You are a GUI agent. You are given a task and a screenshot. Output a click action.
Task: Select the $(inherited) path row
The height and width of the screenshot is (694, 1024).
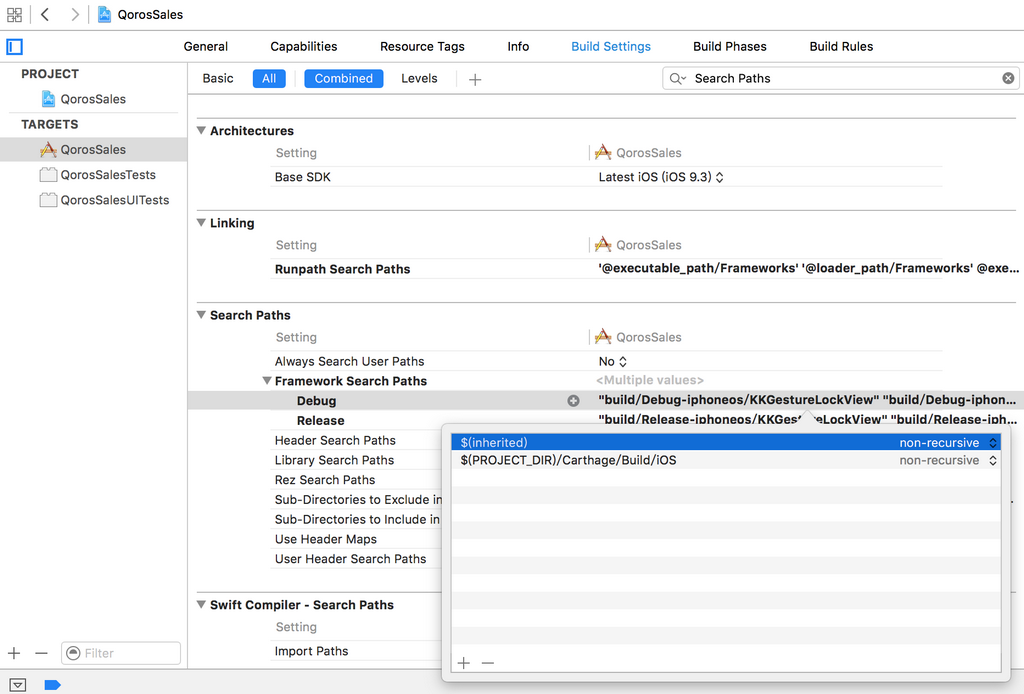[x=726, y=443]
